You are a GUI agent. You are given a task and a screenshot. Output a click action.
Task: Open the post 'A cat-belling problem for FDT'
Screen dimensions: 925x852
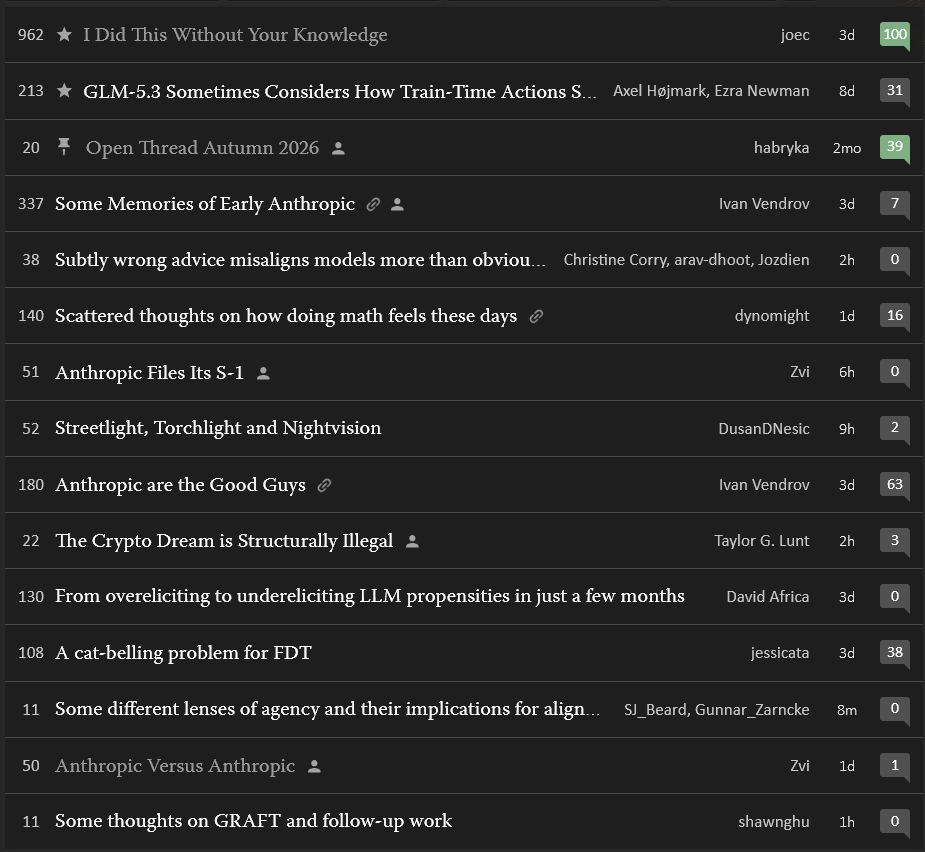click(183, 653)
